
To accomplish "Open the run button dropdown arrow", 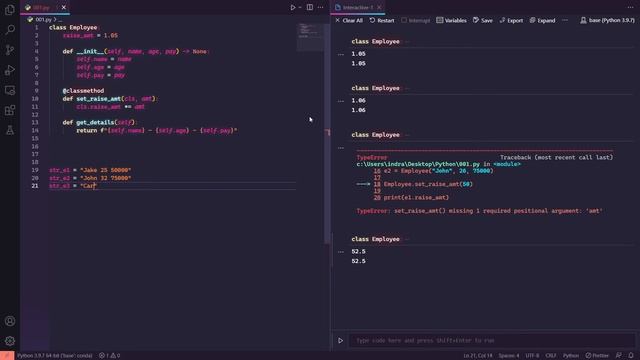I will click(300, 7).
